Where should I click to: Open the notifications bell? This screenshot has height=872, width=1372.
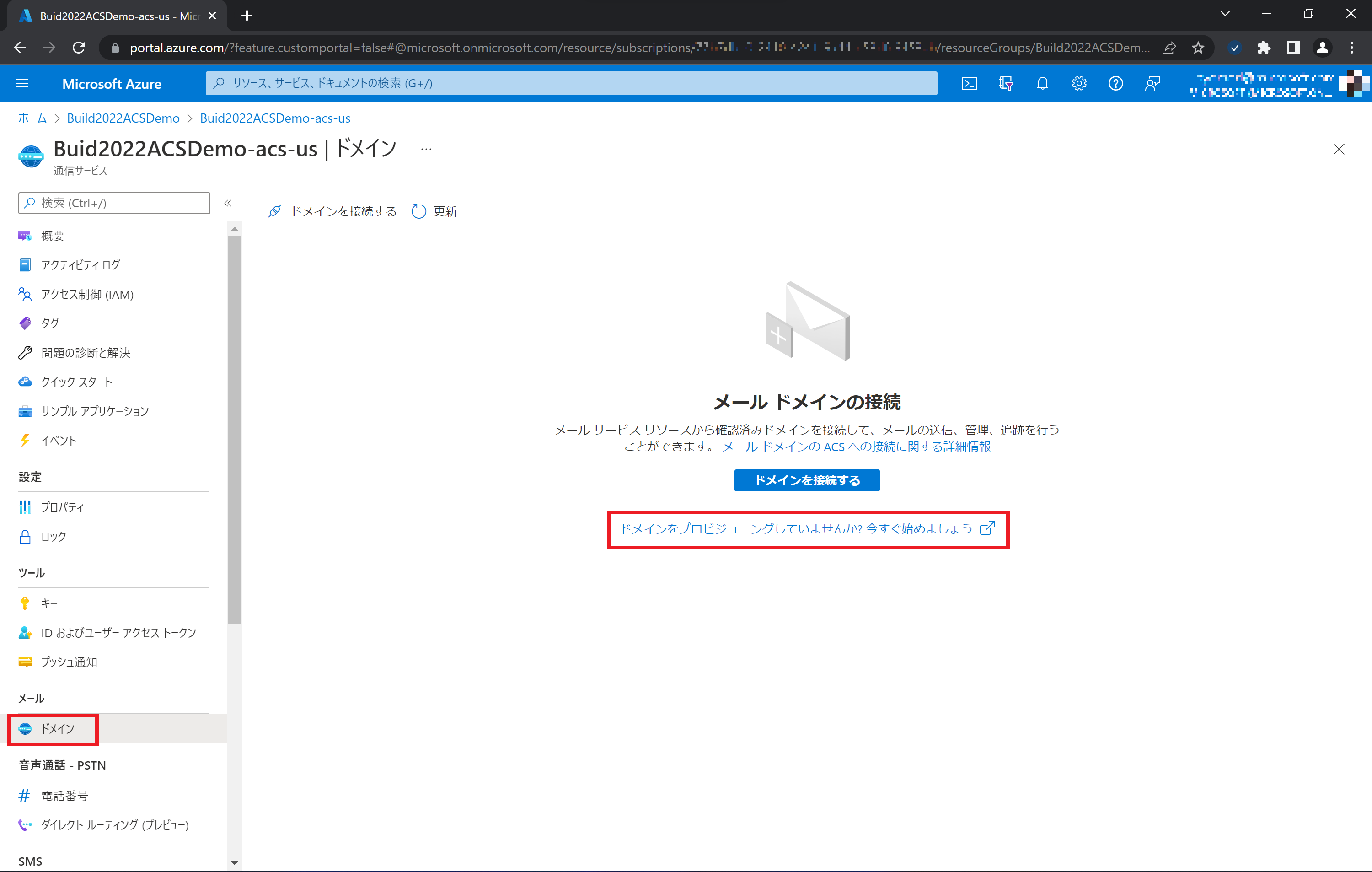click(1043, 83)
